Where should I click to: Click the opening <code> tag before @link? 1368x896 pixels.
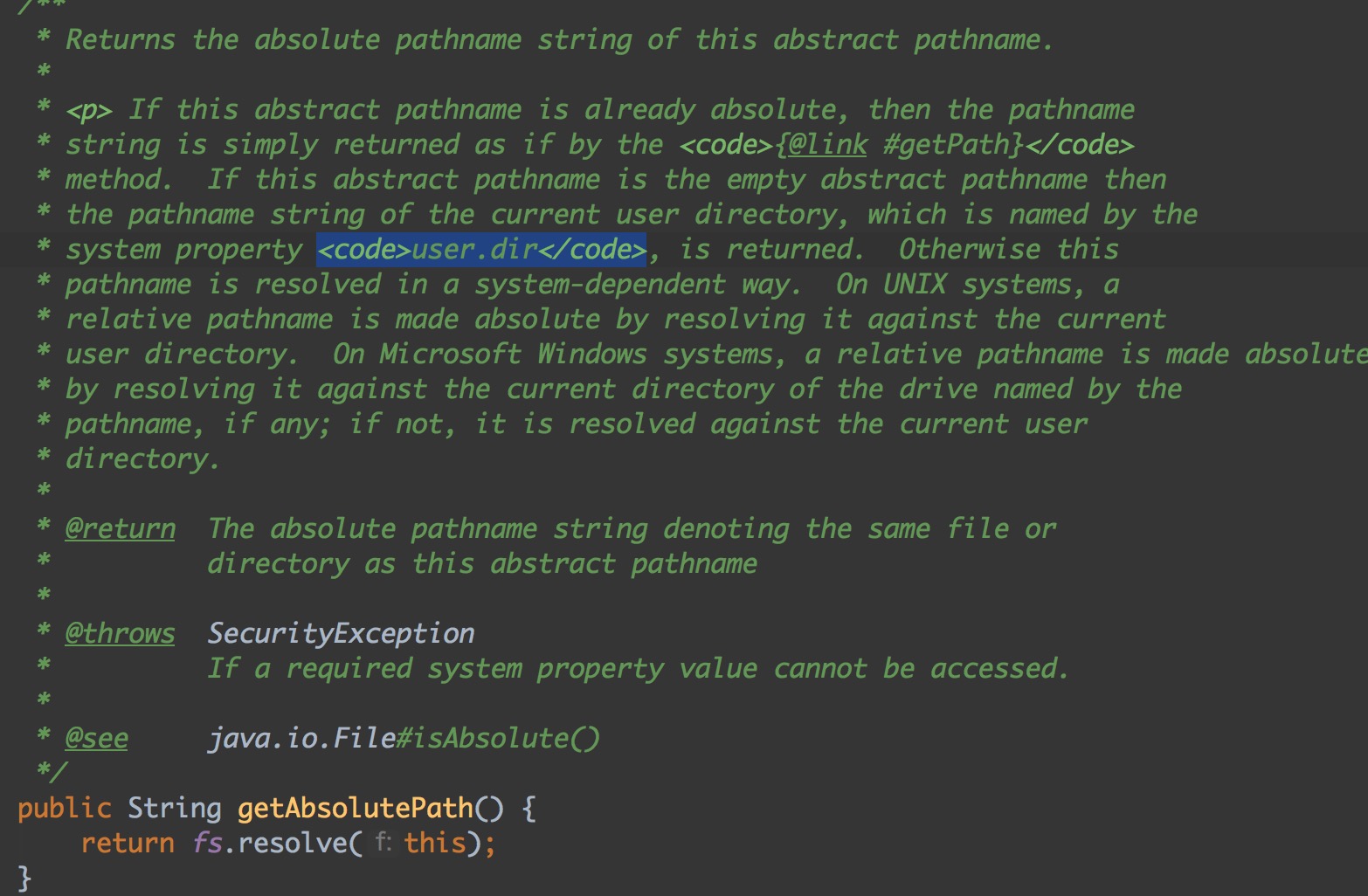click(x=726, y=145)
